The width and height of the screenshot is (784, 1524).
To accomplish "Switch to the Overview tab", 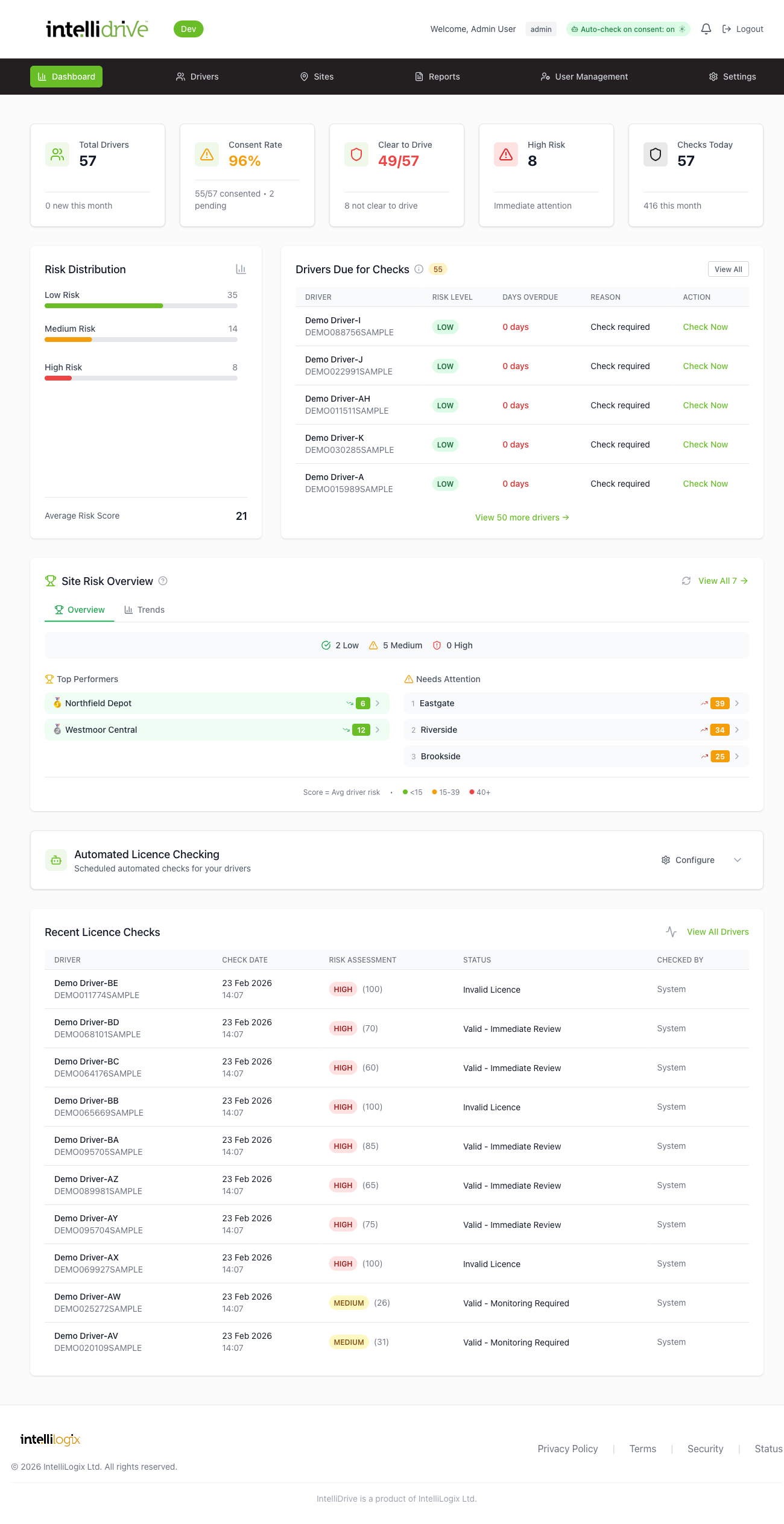I will pos(80,610).
